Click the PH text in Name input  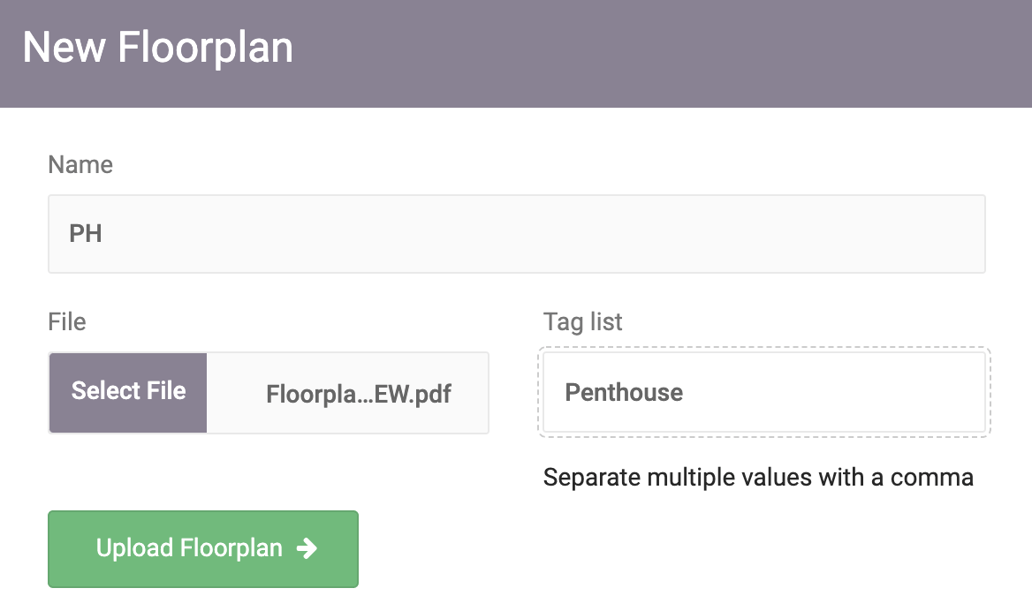[x=86, y=233]
